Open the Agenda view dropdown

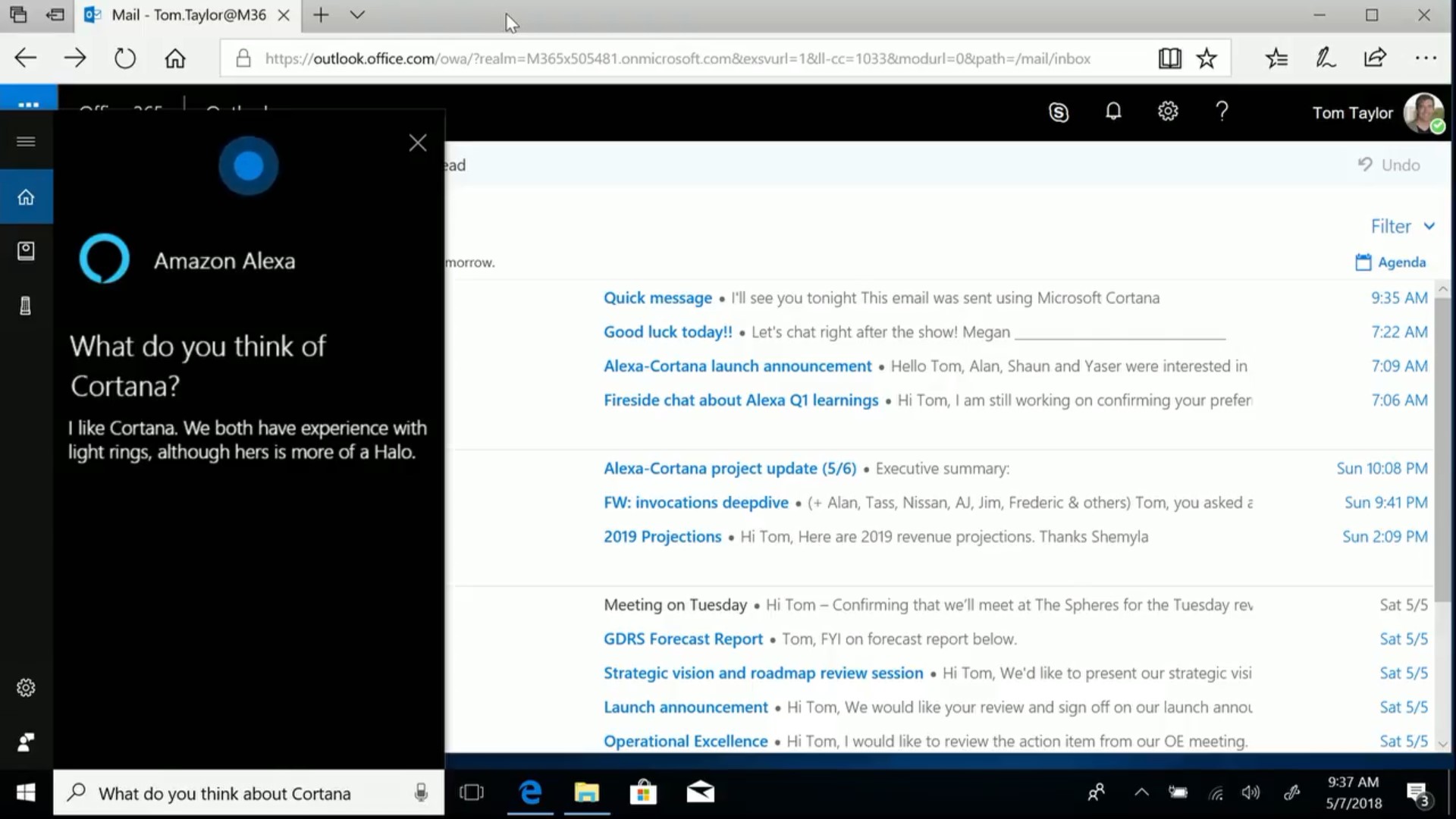tap(1393, 261)
